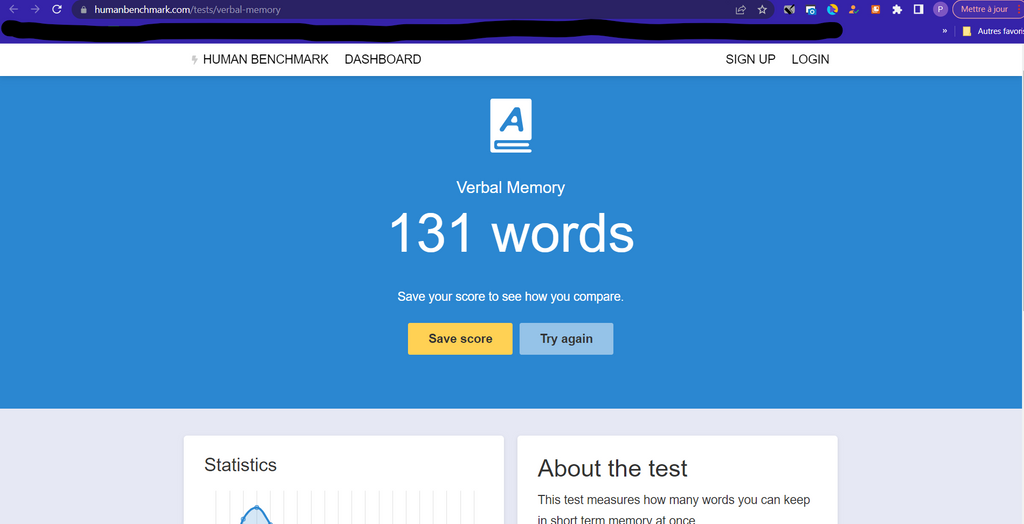Click the Save your score to compare text
The width and height of the screenshot is (1024, 524).
click(511, 297)
